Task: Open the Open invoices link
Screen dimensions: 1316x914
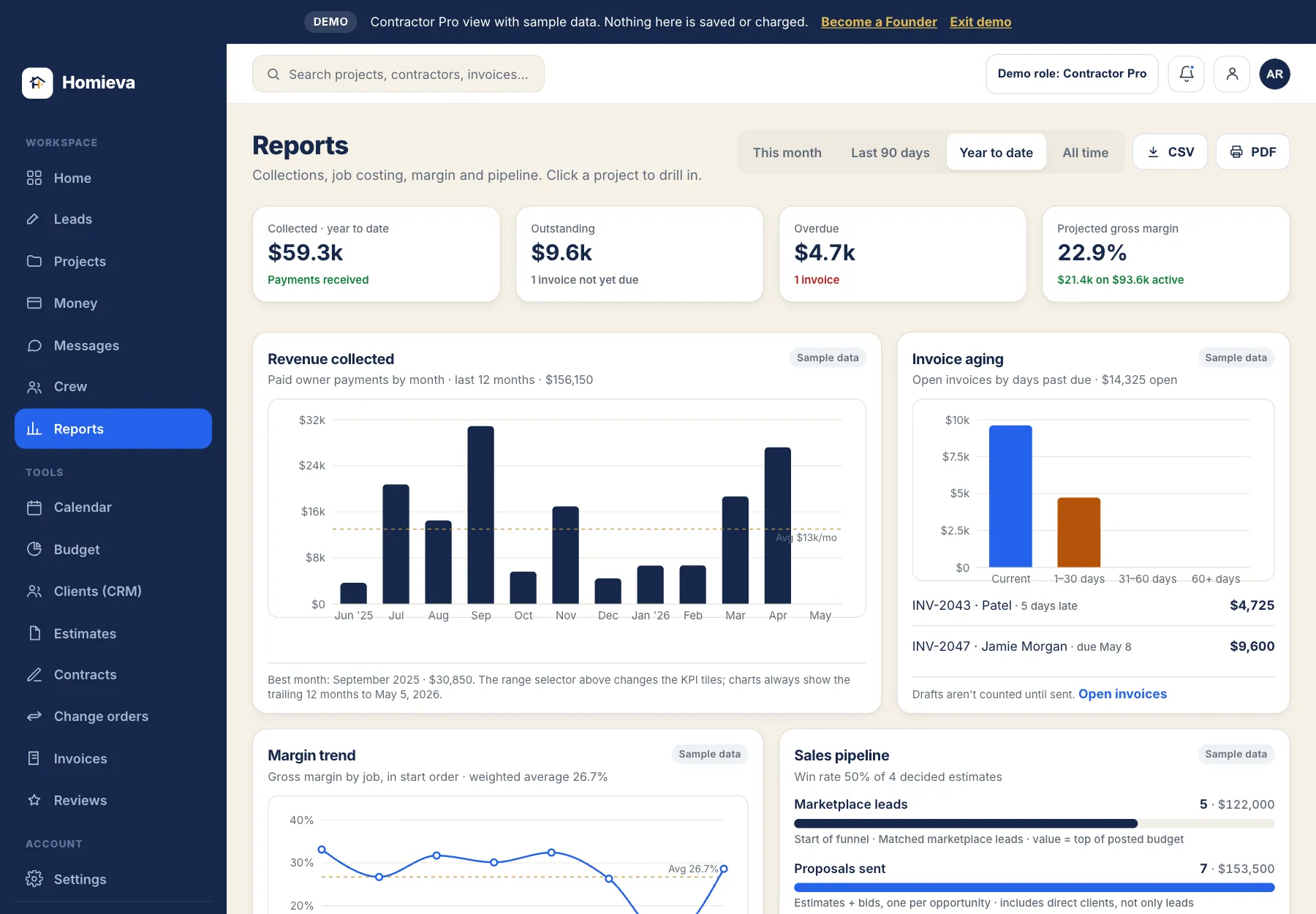Action: pos(1122,694)
